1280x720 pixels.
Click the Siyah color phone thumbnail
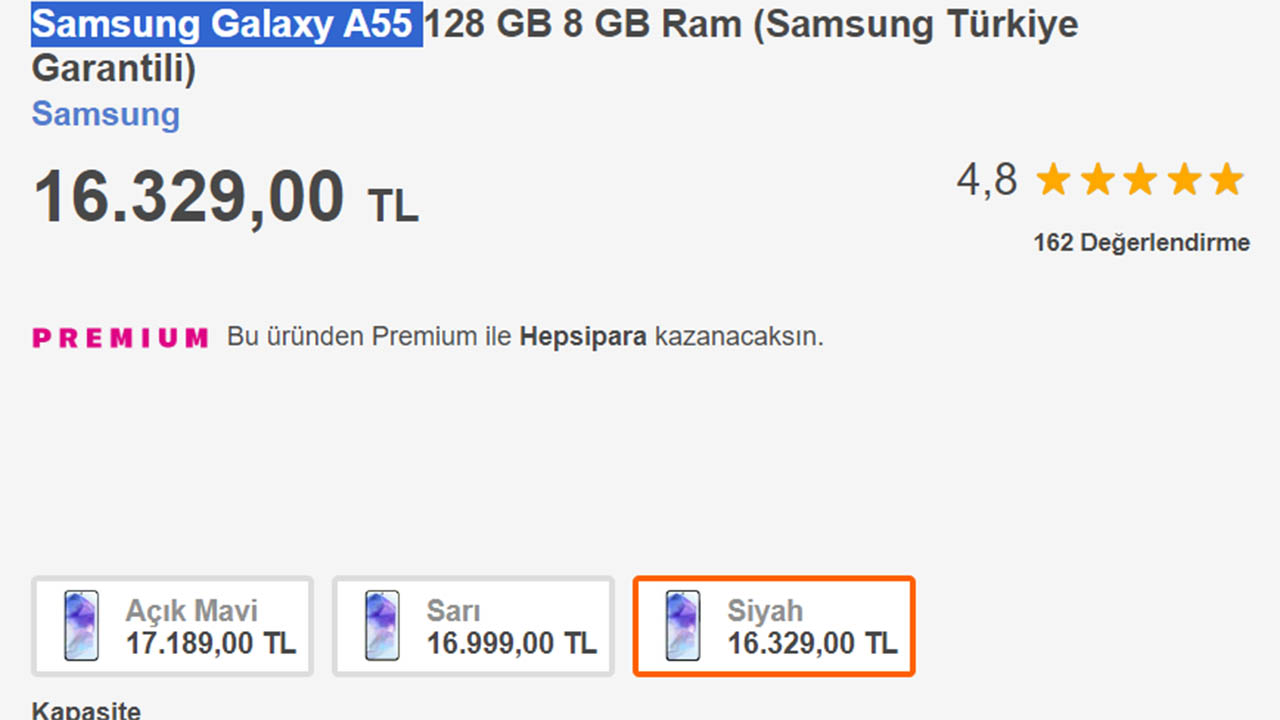coord(681,625)
